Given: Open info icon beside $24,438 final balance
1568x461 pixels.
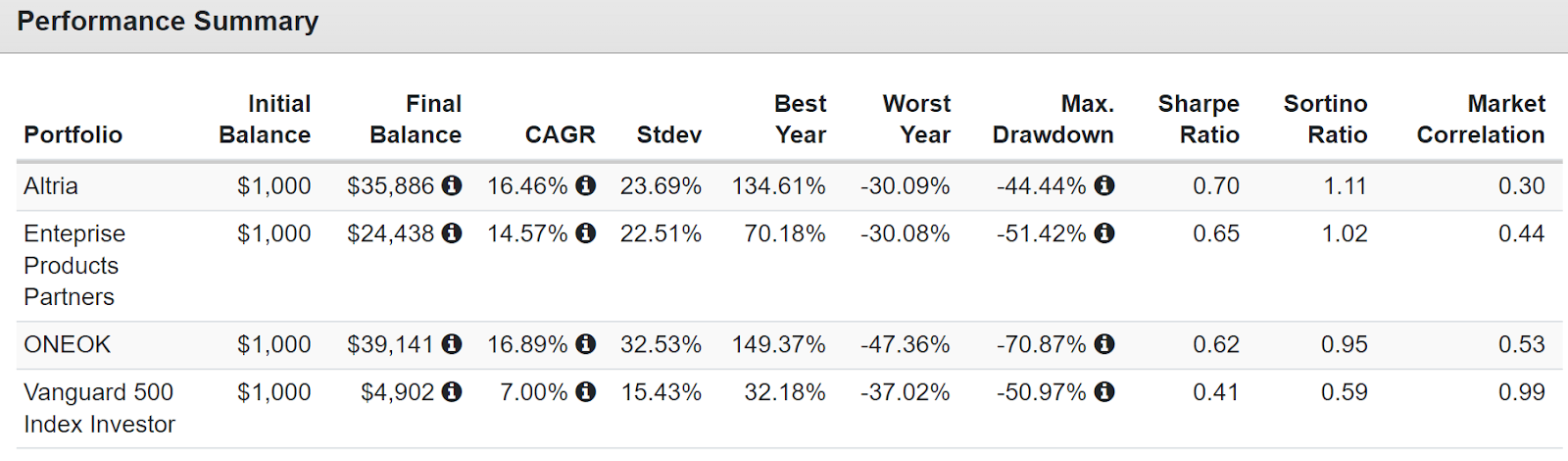Looking at the screenshot, I should (x=452, y=233).
